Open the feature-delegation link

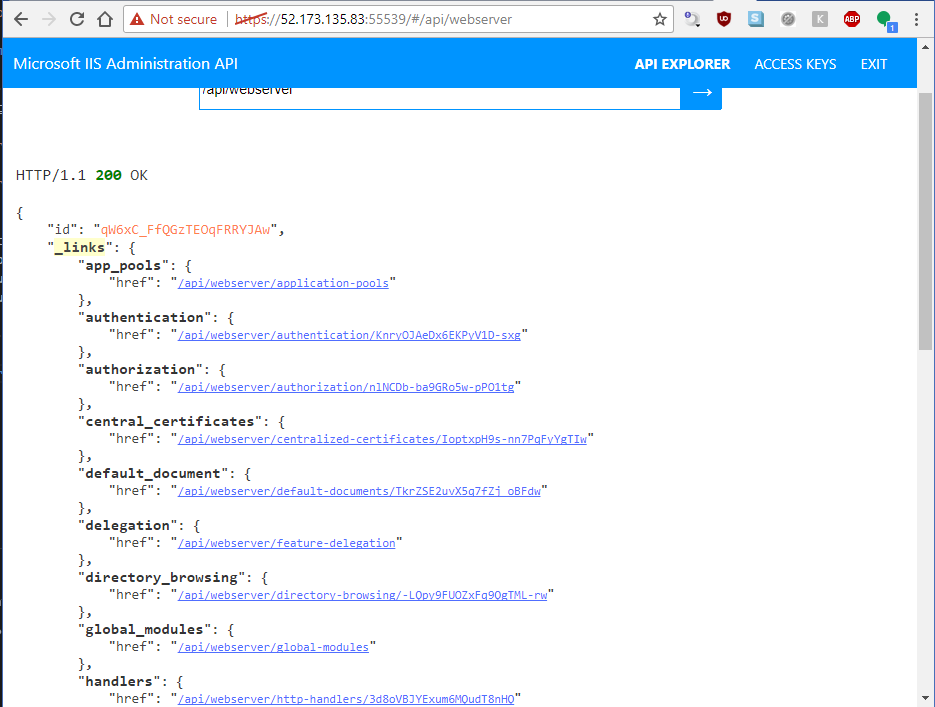288,542
